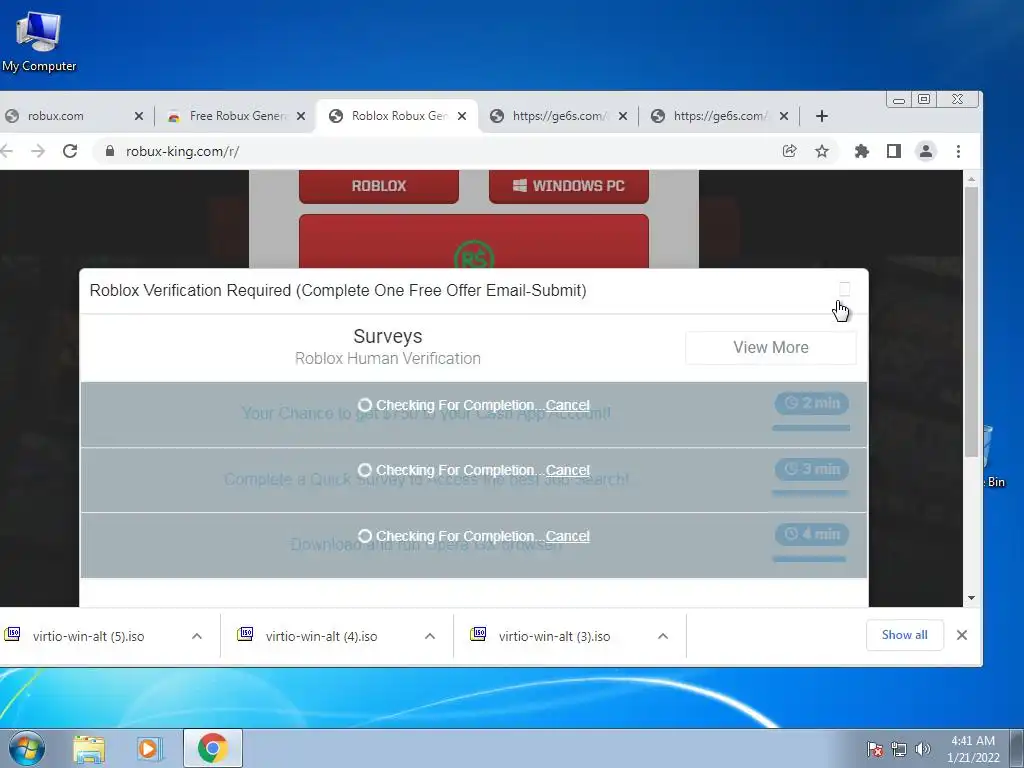Viewport: 1024px width, 768px height.
Task: Close the downloads bar
Action: click(962, 635)
